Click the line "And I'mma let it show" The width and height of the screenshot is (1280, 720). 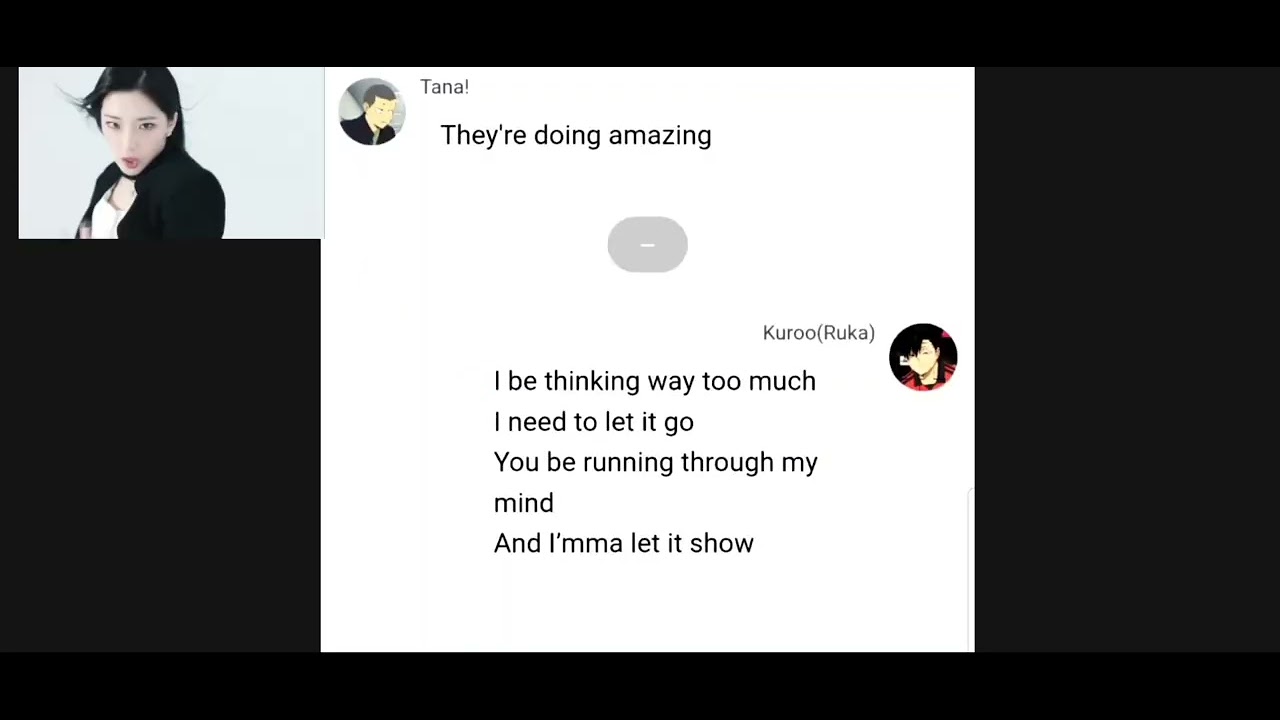[x=623, y=543]
